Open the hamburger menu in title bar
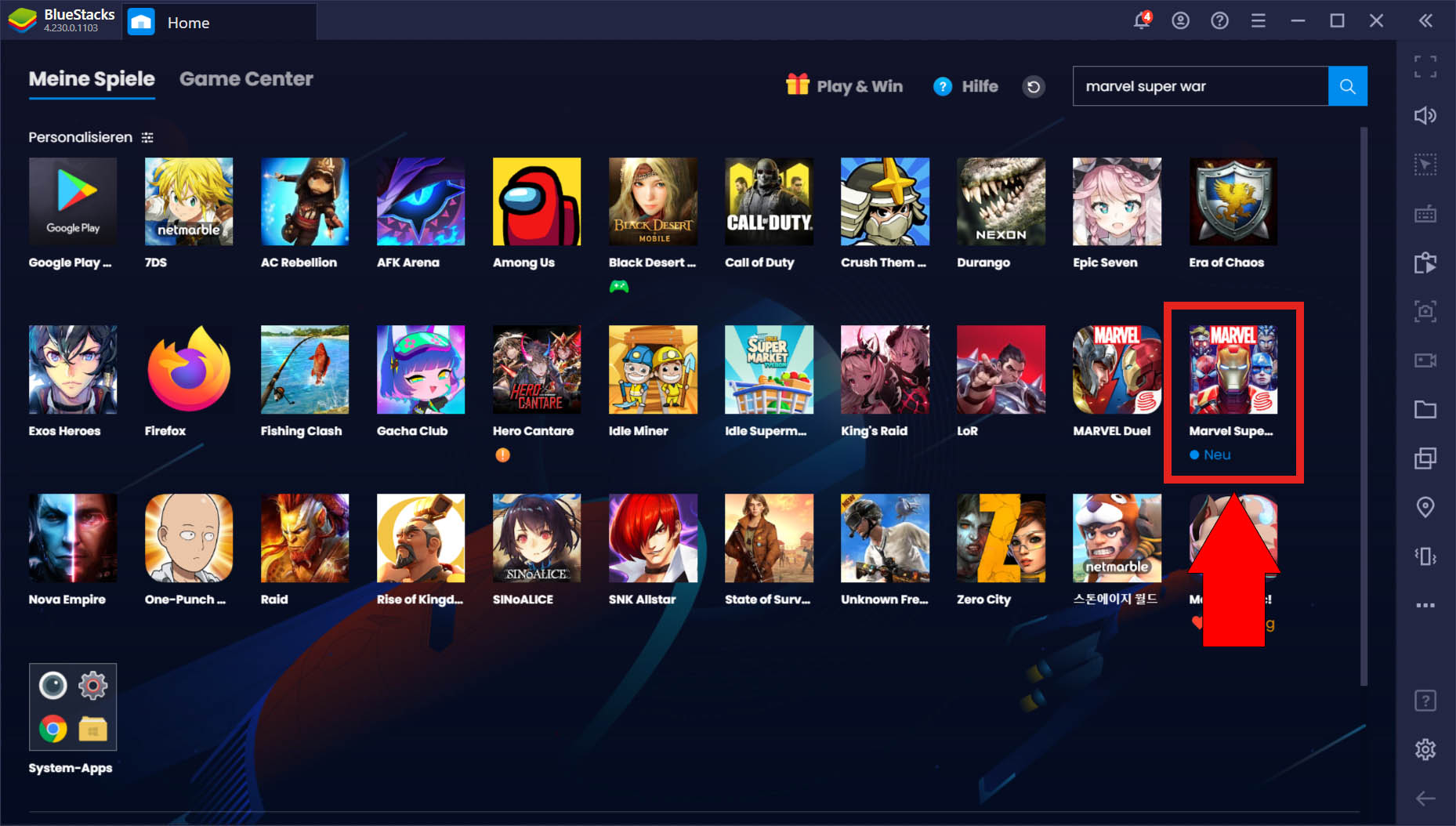 1259,21
